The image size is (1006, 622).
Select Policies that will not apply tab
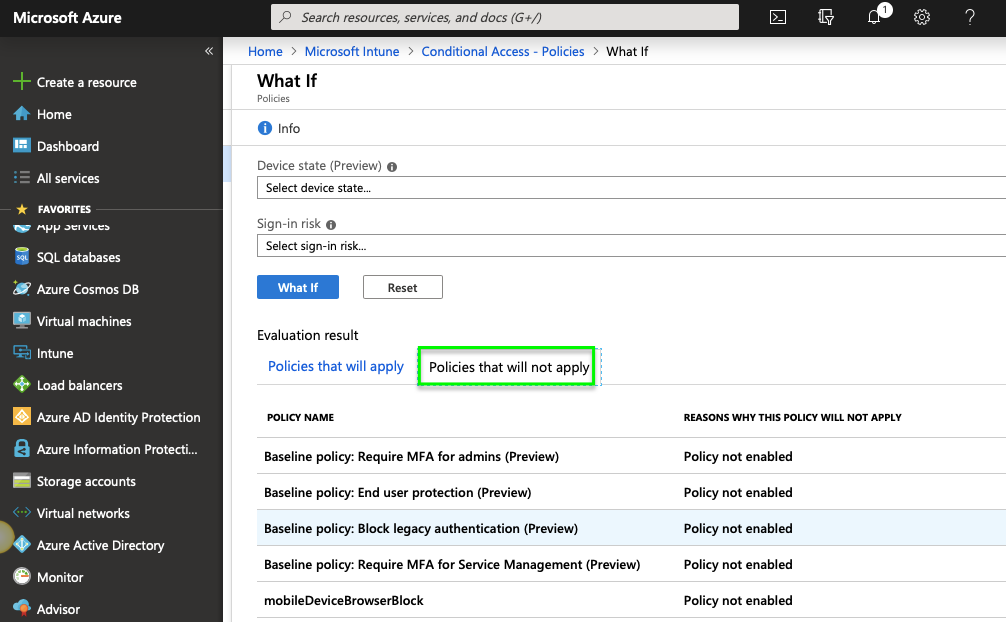(509, 367)
